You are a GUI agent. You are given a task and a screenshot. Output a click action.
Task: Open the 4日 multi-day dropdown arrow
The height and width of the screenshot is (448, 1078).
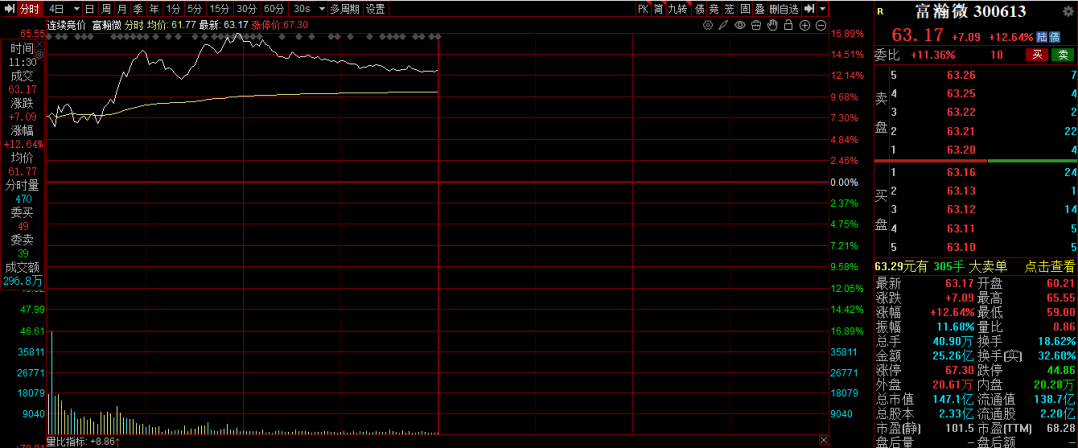click(x=74, y=8)
